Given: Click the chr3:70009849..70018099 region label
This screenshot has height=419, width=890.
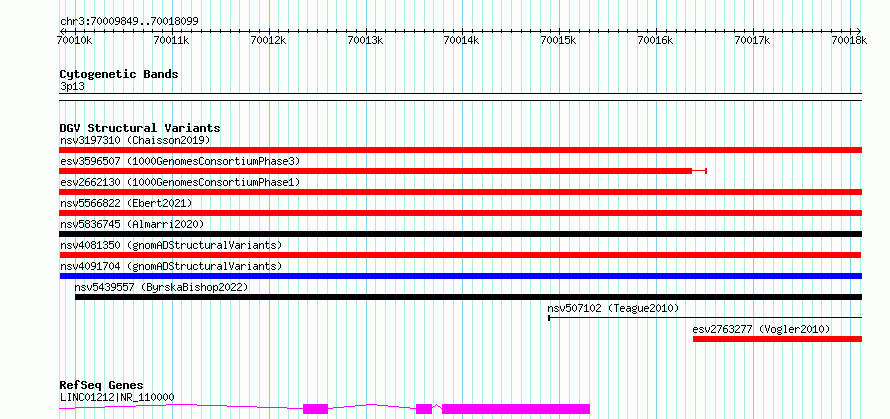Looking at the screenshot, I should (129, 22).
